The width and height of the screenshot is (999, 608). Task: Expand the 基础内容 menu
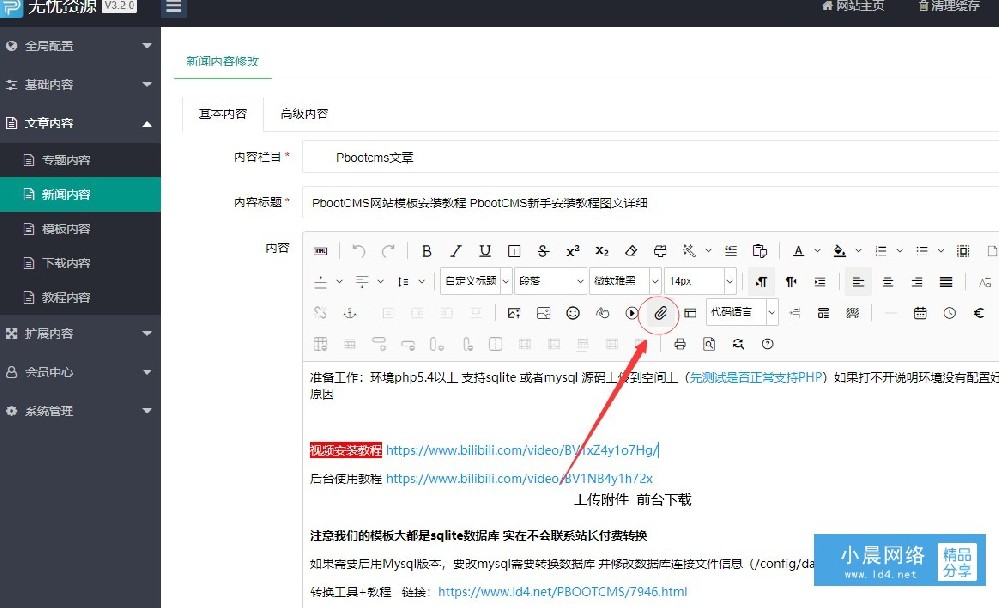[80, 84]
